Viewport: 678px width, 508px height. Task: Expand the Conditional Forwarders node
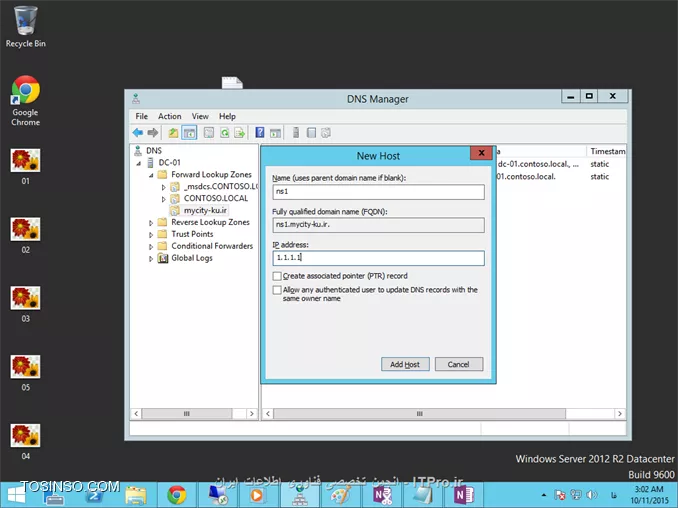pos(151,247)
